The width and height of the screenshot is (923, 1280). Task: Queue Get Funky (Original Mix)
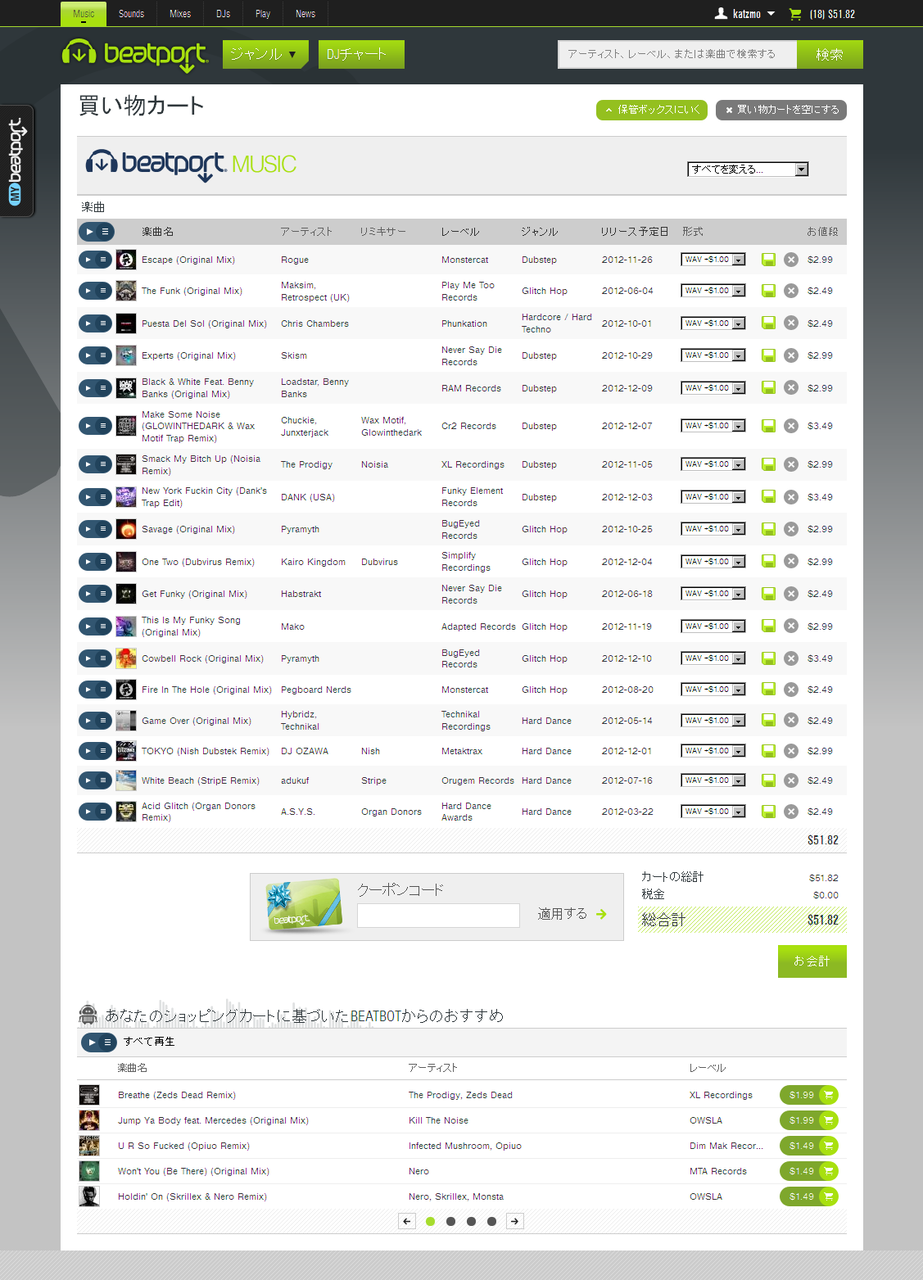(103, 593)
